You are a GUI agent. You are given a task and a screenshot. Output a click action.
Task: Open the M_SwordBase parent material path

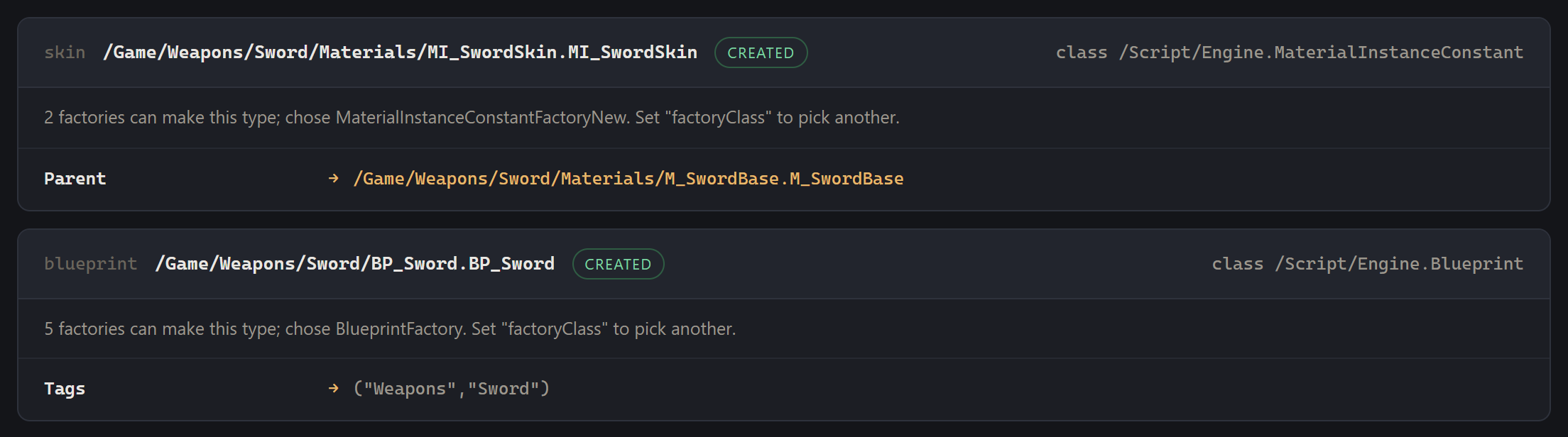[628, 179]
